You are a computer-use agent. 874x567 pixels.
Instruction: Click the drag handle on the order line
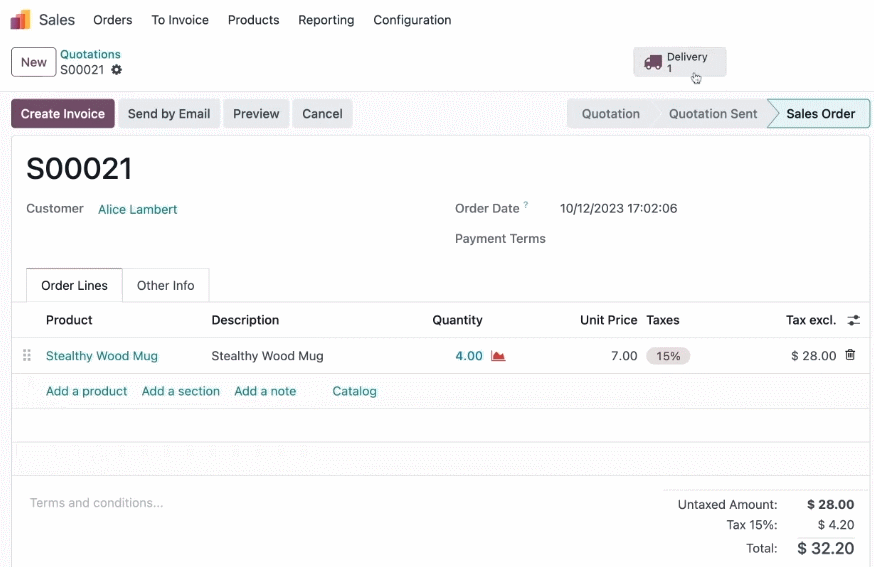tap(27, 355)
